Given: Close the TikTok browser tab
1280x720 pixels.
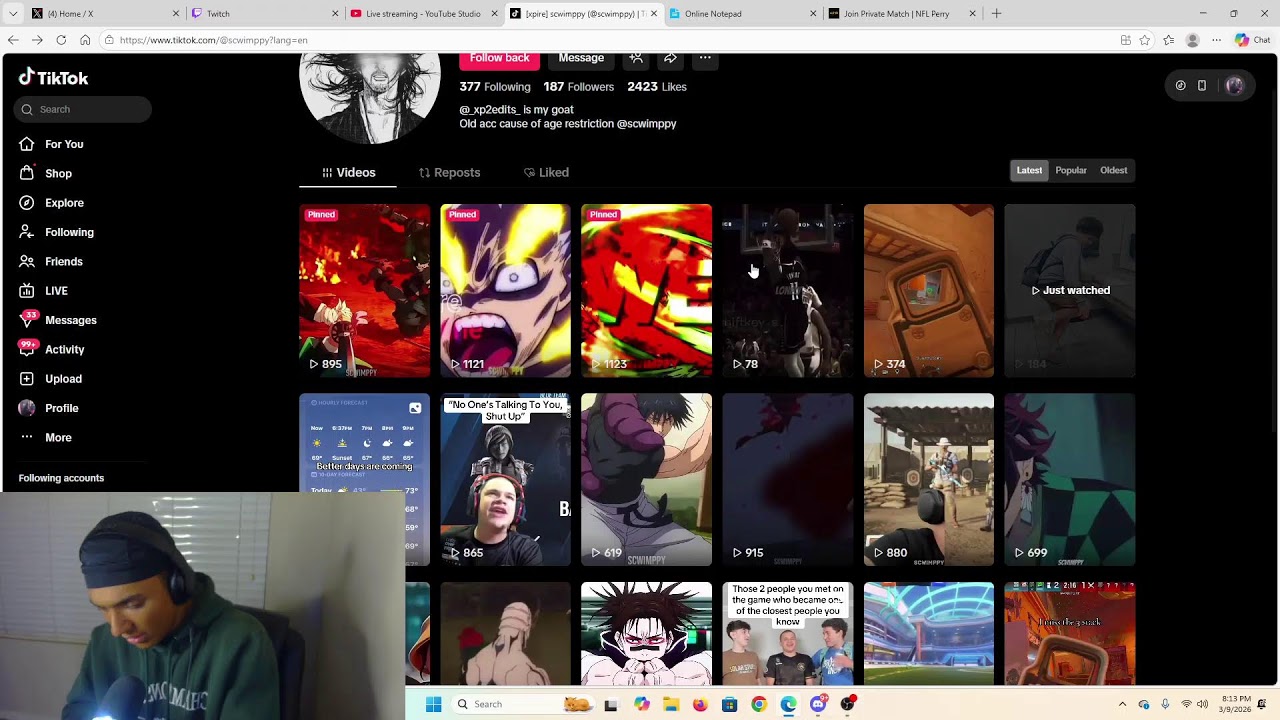Looking at the screenshot, I should (x=654, y=14).
